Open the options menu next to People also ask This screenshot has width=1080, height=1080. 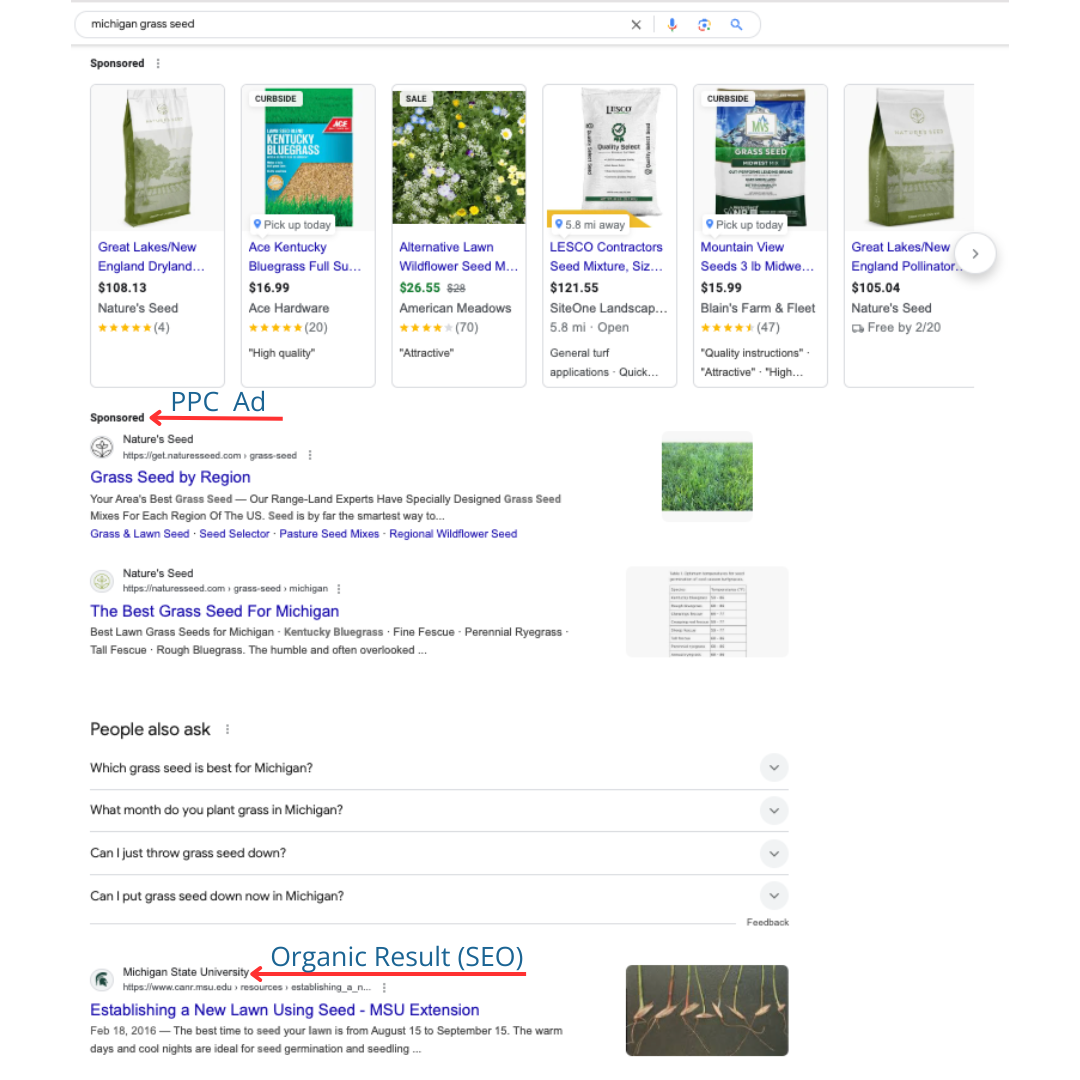(227, 729)
